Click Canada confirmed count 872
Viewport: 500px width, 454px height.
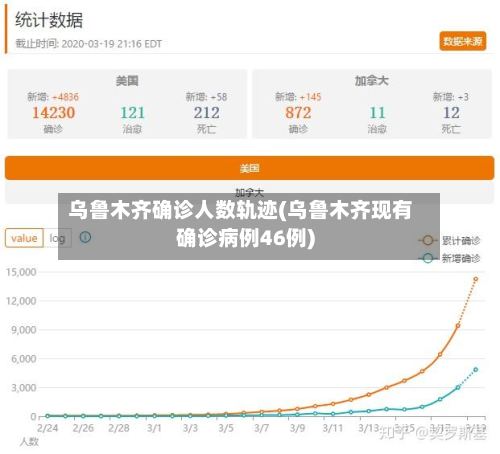coord(298,113)
